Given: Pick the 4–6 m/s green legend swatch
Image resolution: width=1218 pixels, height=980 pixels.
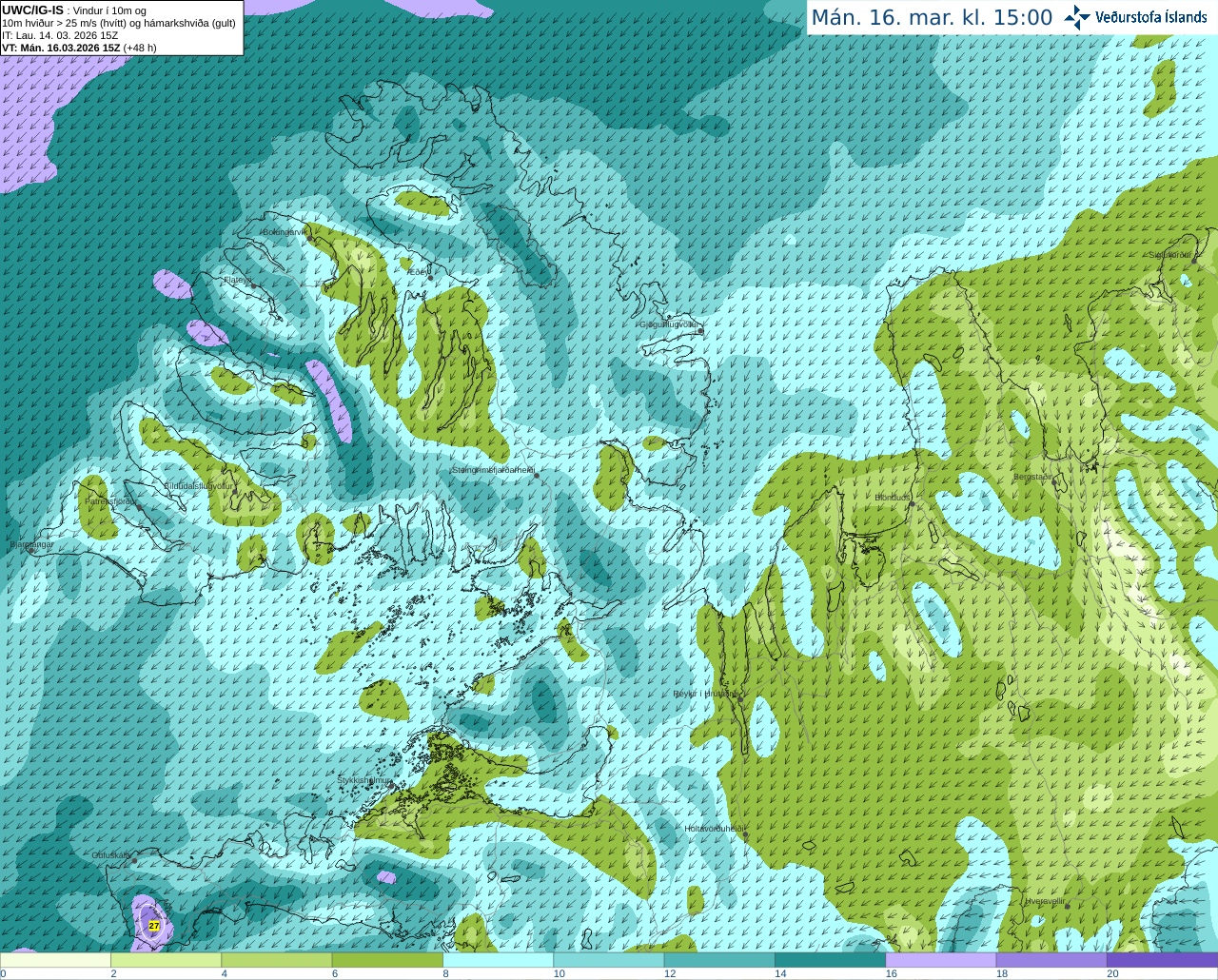Looking at the screenshot, I should click(x=277, y=960).
